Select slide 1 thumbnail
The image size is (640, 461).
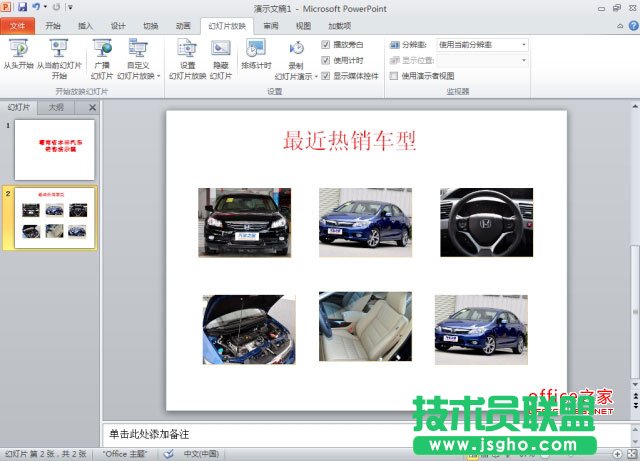coord(54,150)
